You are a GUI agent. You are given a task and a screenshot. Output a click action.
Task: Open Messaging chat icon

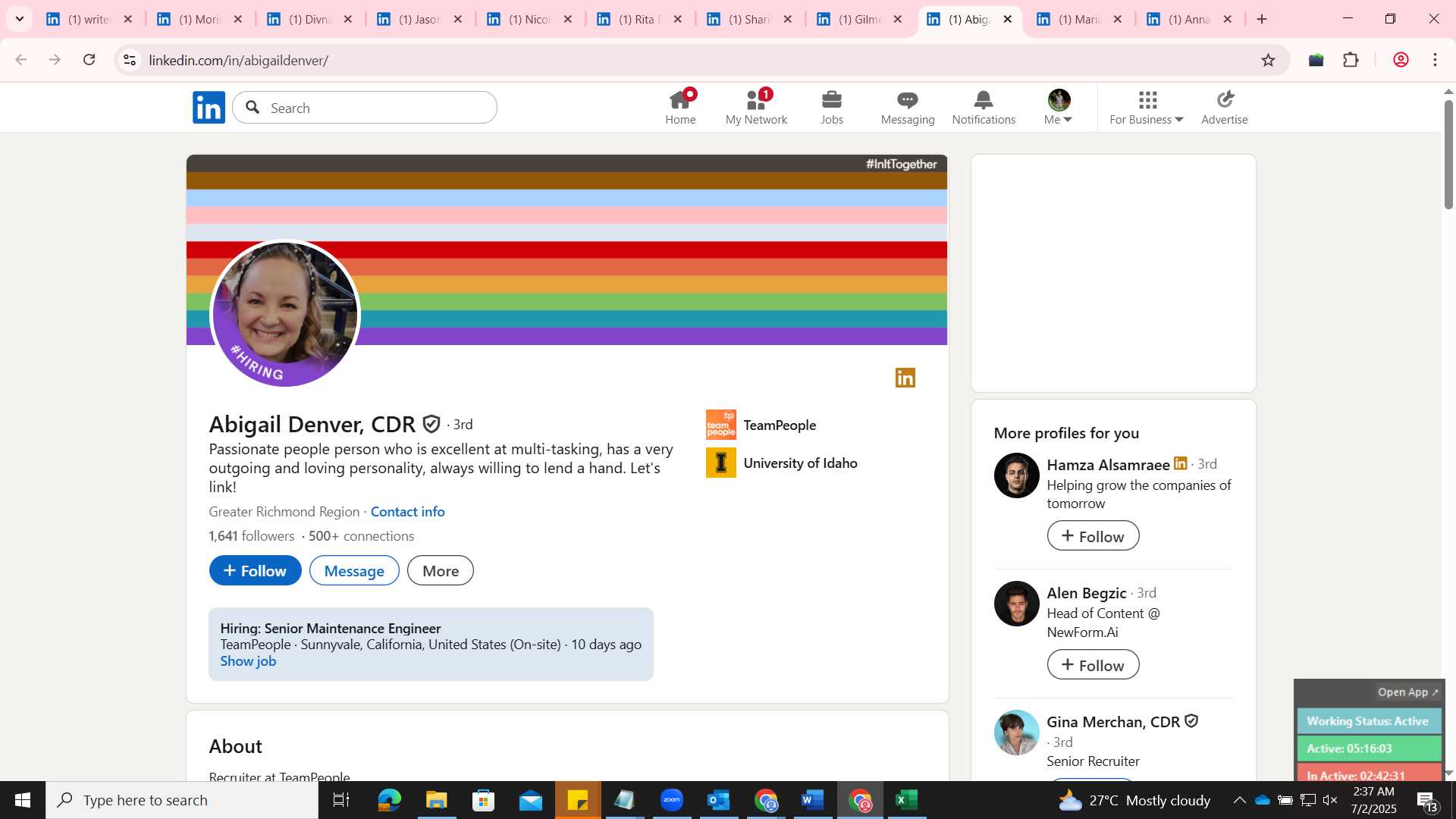click(x=908, y=107)
